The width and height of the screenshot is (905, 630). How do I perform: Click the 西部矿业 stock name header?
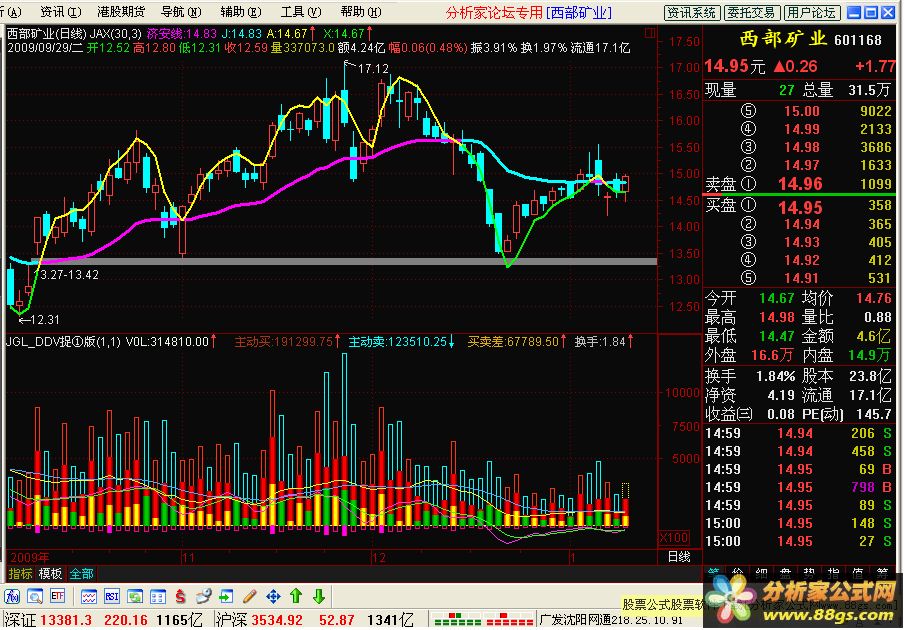(x=783, y=39)
